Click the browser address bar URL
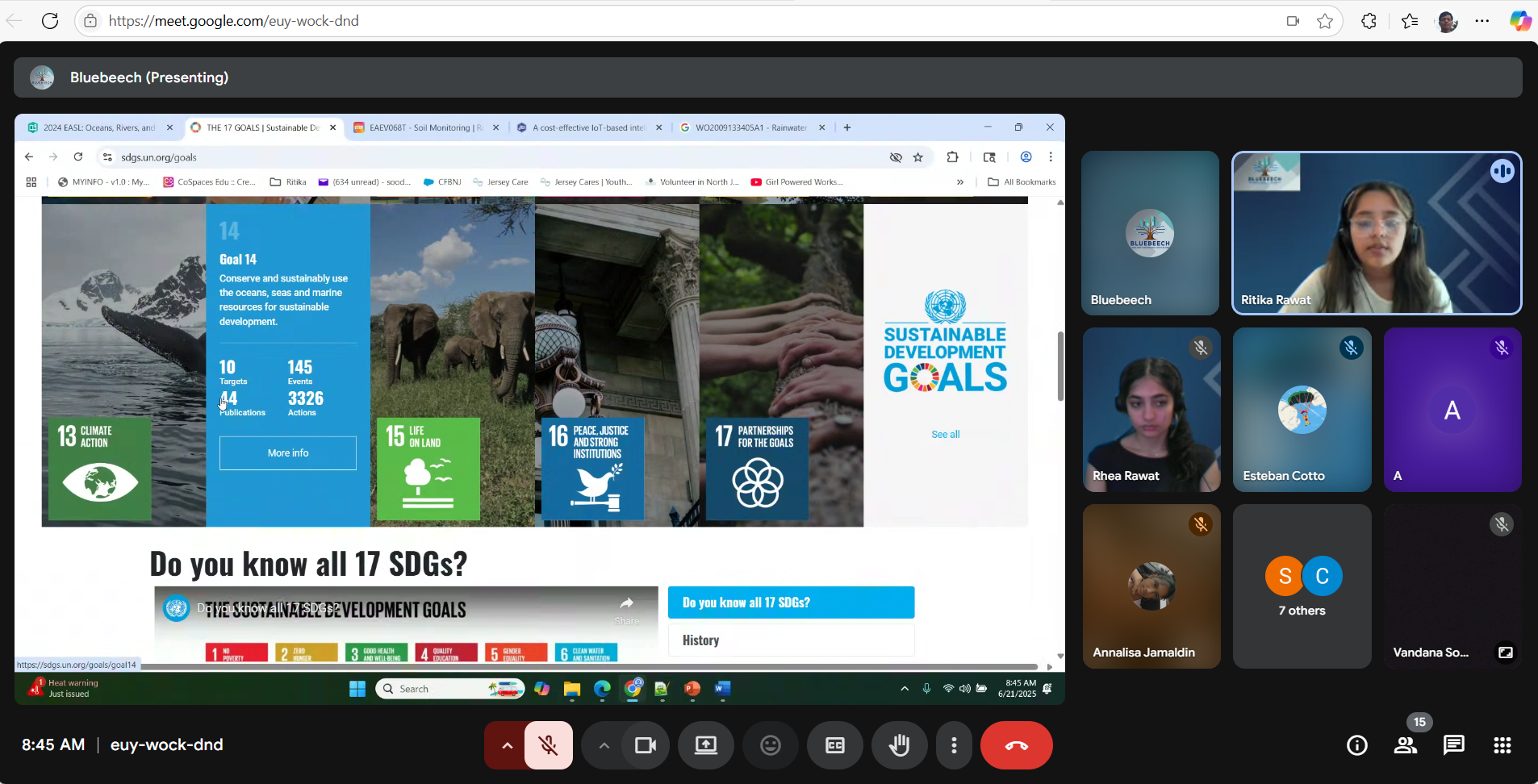This screenshot has height=784, width=1538. point(234,21)
